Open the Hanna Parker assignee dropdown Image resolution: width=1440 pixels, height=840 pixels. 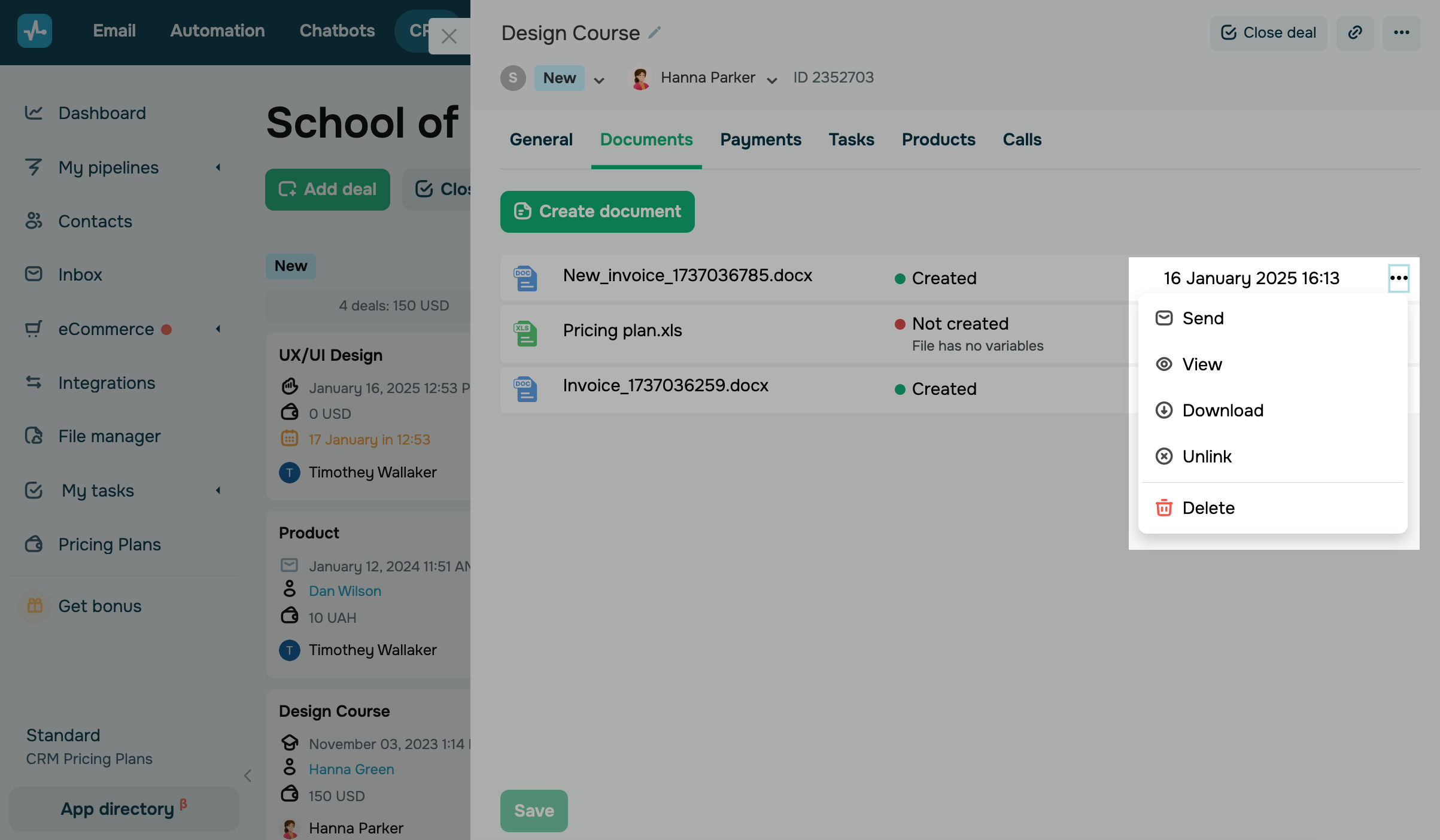[x=772, y=80]
